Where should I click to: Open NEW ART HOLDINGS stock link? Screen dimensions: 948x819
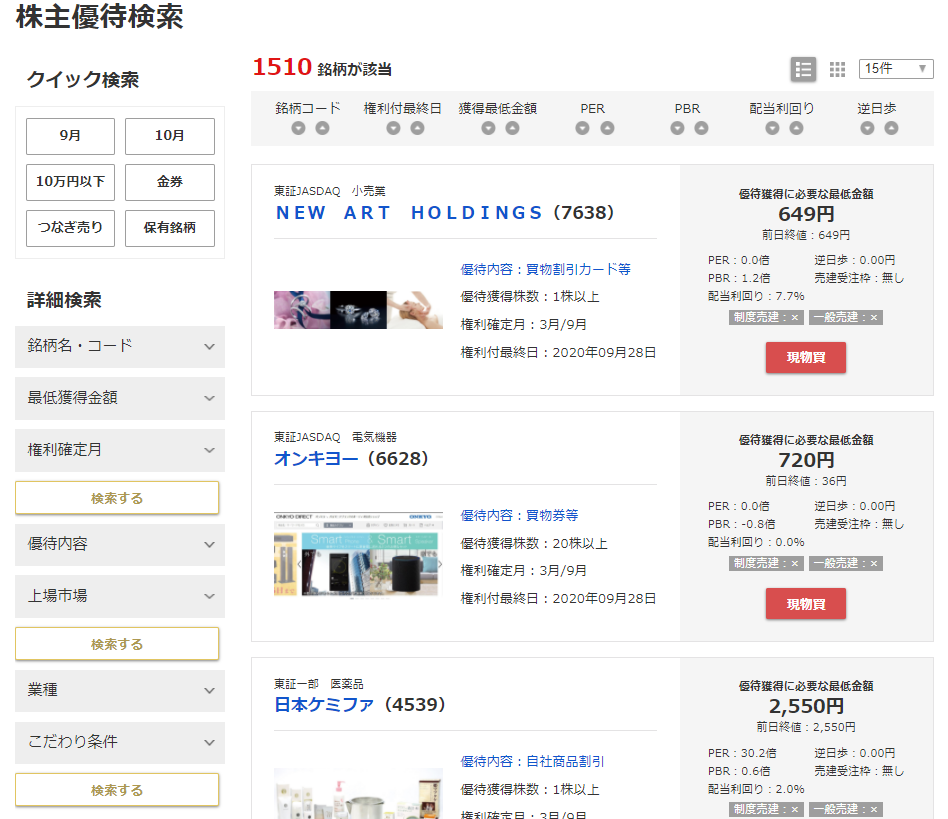click(x=409, y=213)
